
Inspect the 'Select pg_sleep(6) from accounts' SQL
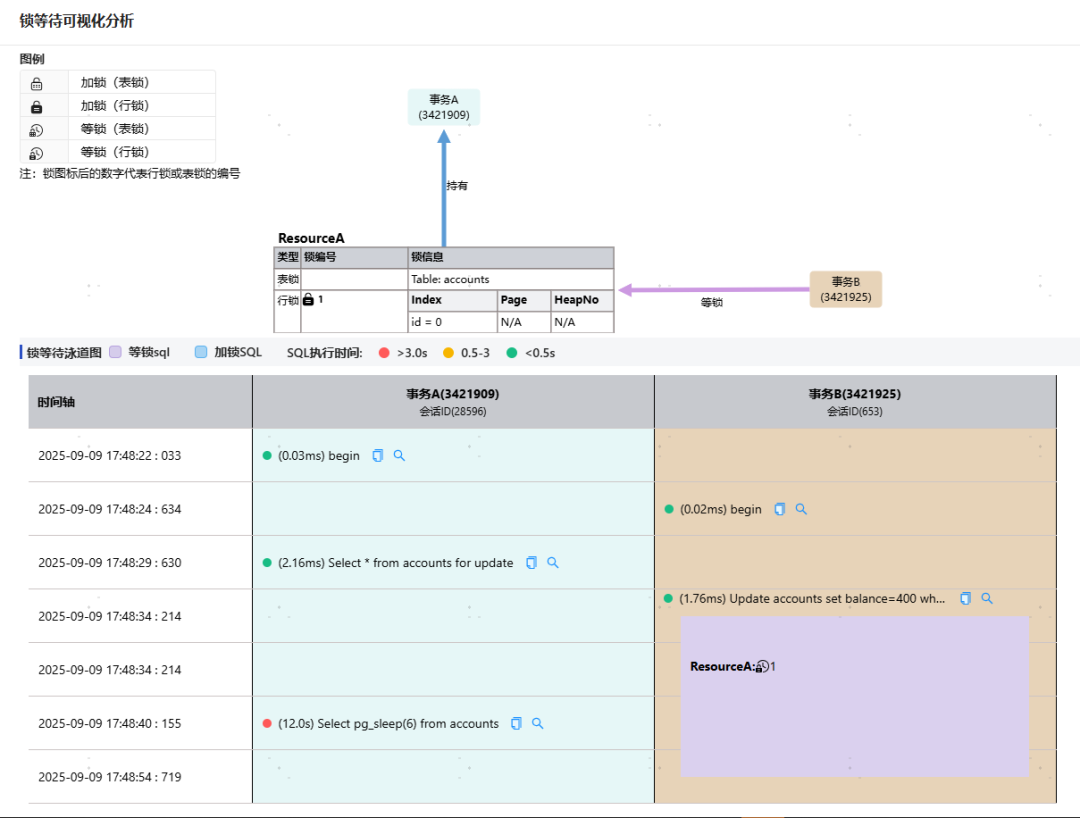(x=538, y=724)
